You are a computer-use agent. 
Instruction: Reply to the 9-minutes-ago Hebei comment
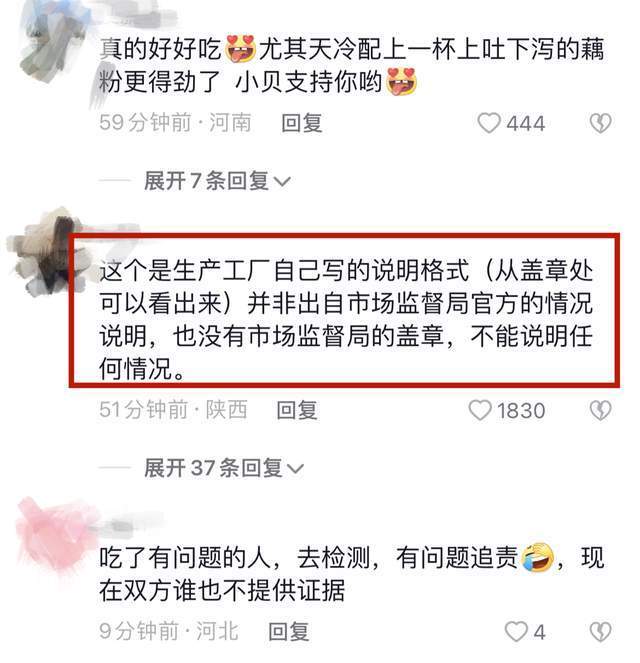tap(289, 632)
